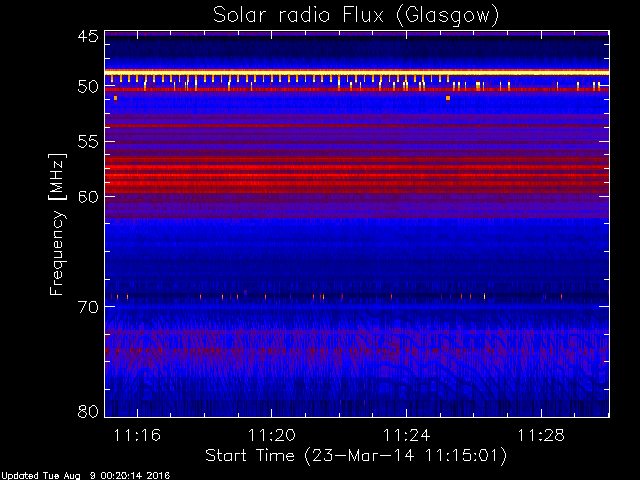Viewport: 640px width, 480px height.
Task: Click the 80 frequency axis label
Action: (88, 411)
